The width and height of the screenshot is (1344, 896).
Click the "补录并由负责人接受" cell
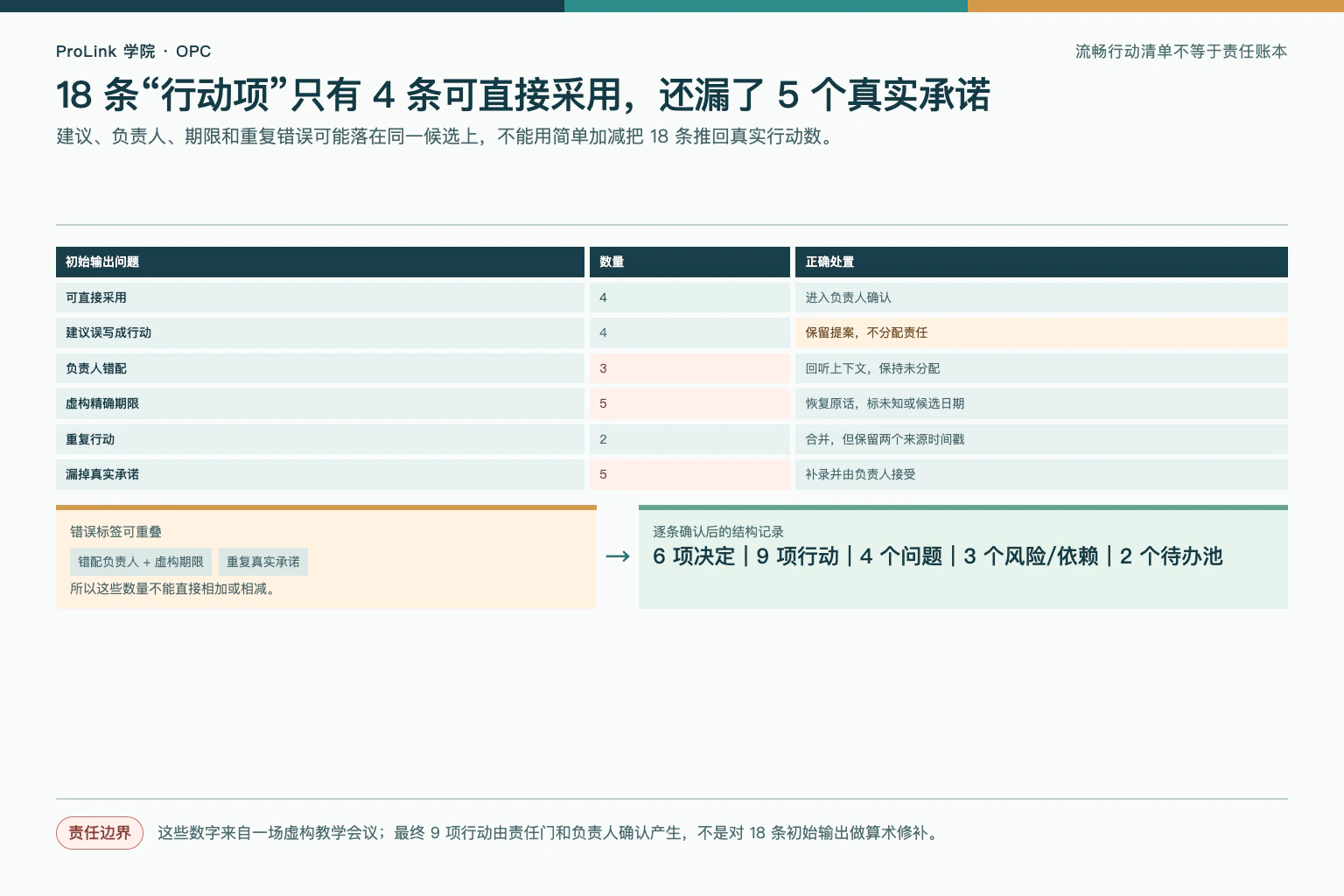1041,474
